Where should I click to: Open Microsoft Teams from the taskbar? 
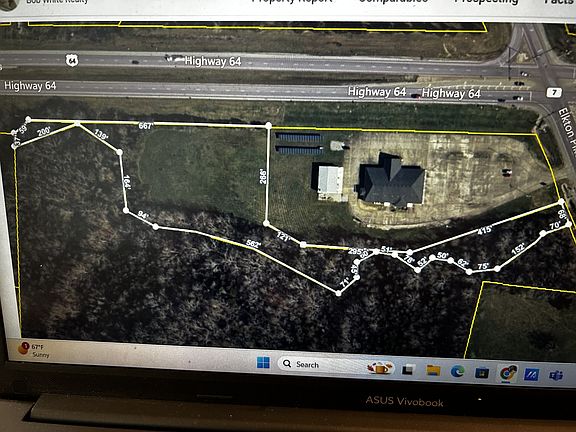(555, 375)
